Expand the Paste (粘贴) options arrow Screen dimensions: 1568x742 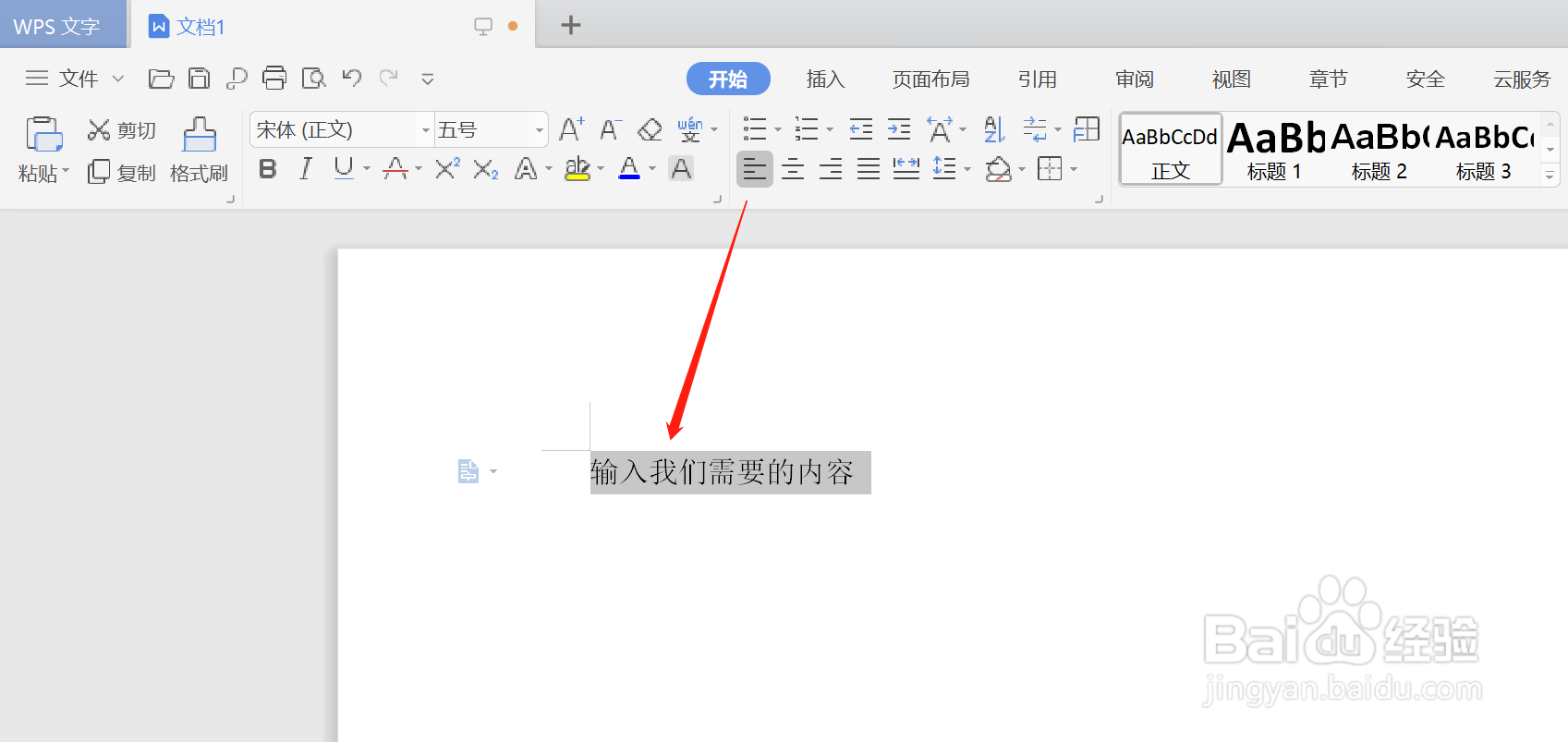point(66,171)
